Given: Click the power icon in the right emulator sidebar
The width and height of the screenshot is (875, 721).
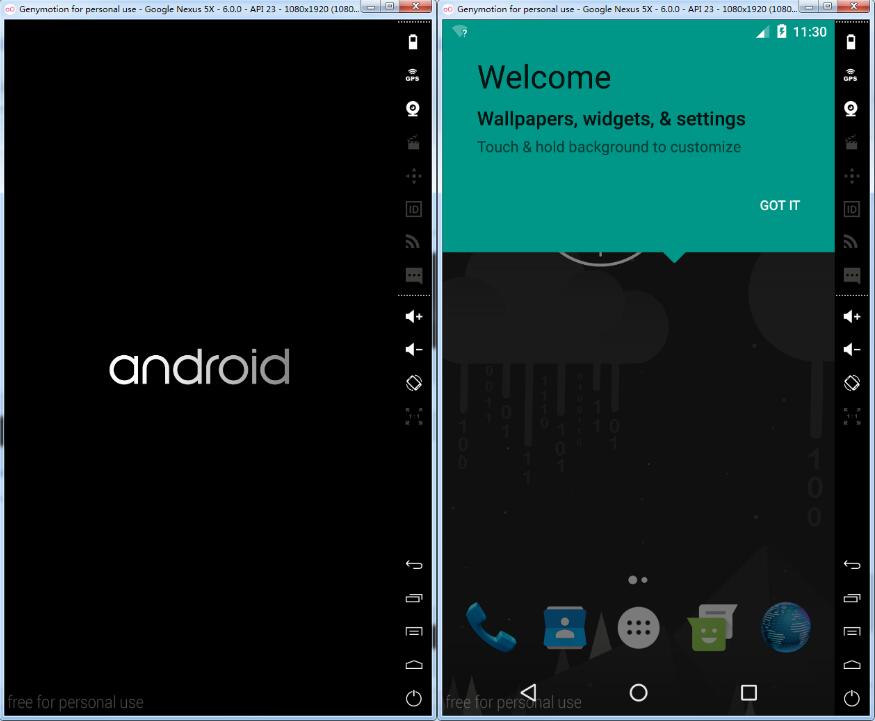Looking at the screenshot, I should click(x=852, y=698).
